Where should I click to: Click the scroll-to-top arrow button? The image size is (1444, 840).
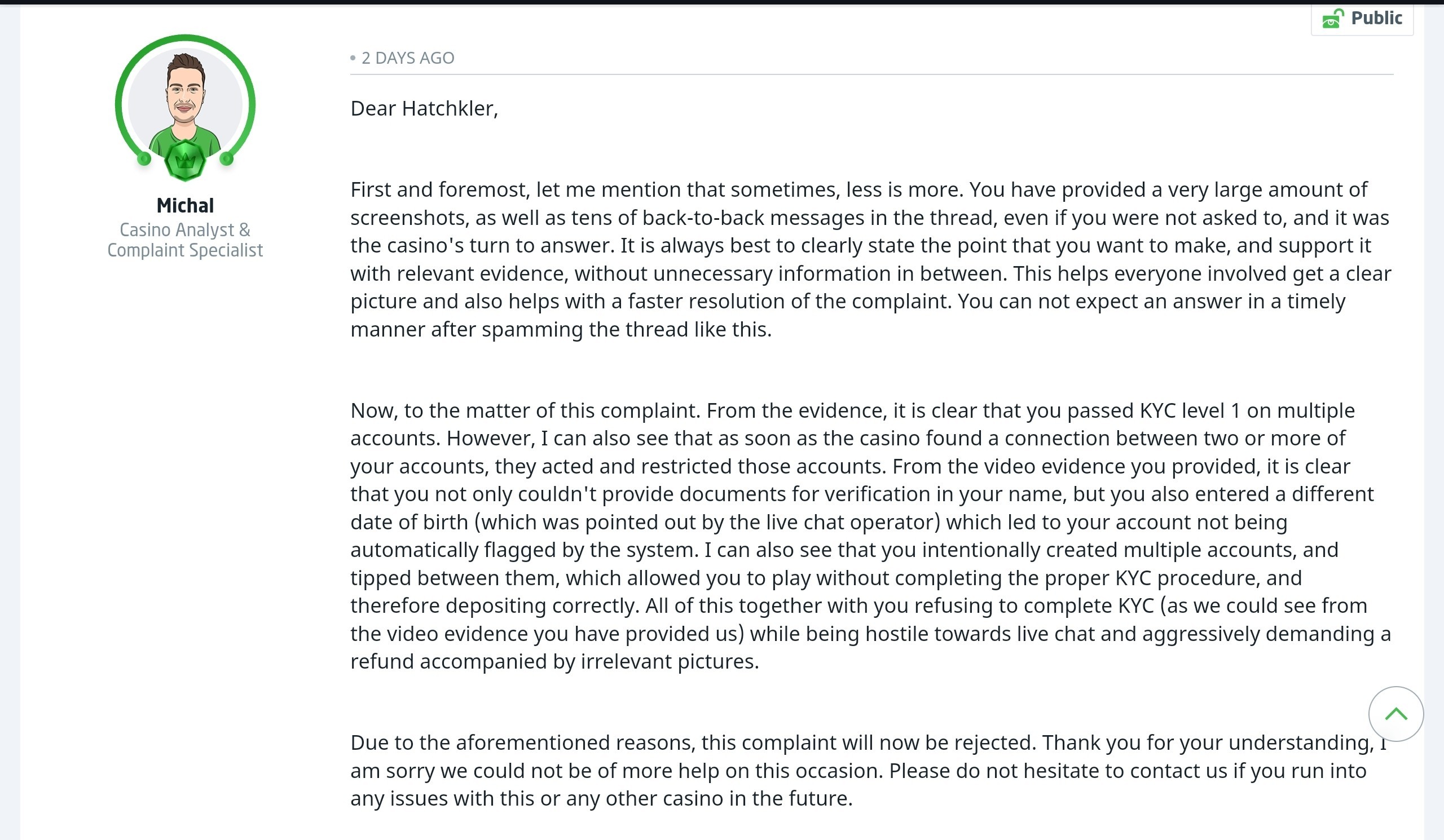pyautogui.click(x=1396, y=714)
